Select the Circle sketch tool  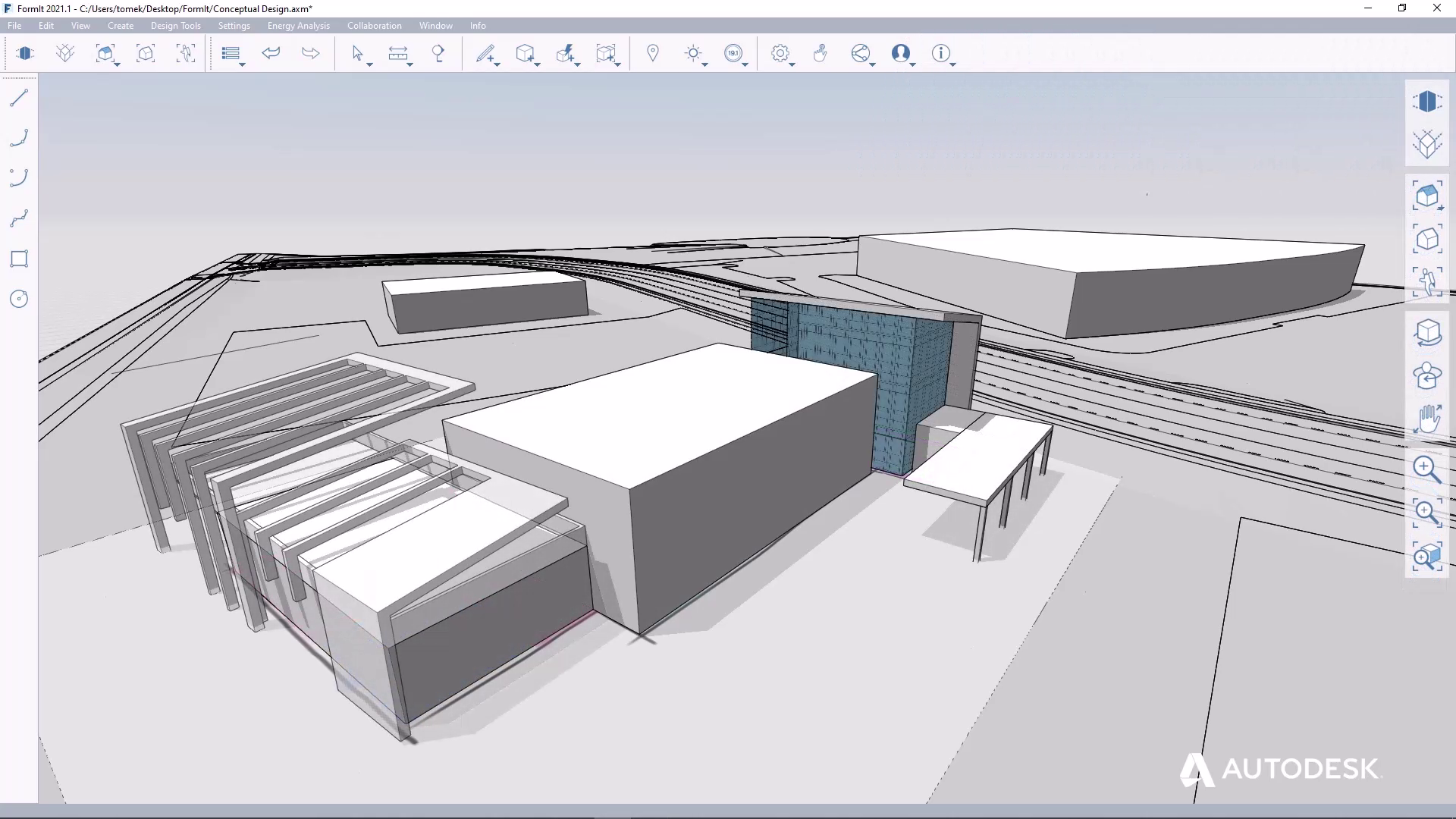pos(19,299)
